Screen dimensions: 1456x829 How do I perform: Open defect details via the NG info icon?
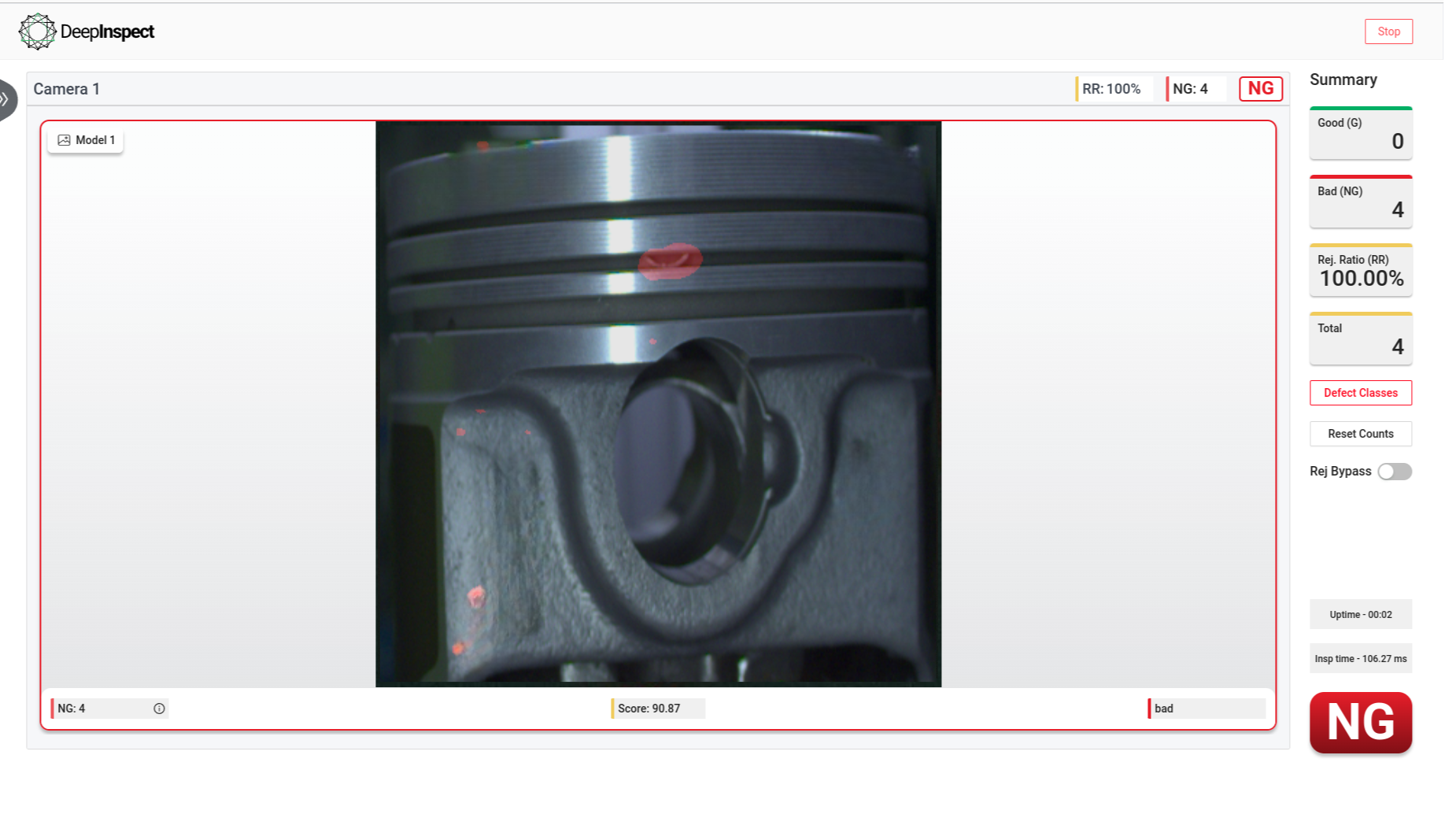pos(160,708)
